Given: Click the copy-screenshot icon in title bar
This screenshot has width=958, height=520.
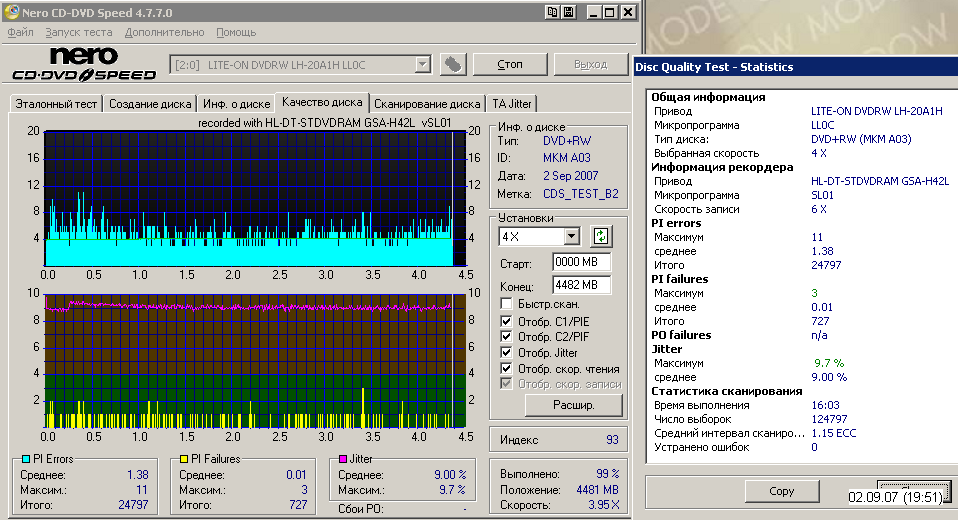Looking at the screenshot, I should (553, 12).
